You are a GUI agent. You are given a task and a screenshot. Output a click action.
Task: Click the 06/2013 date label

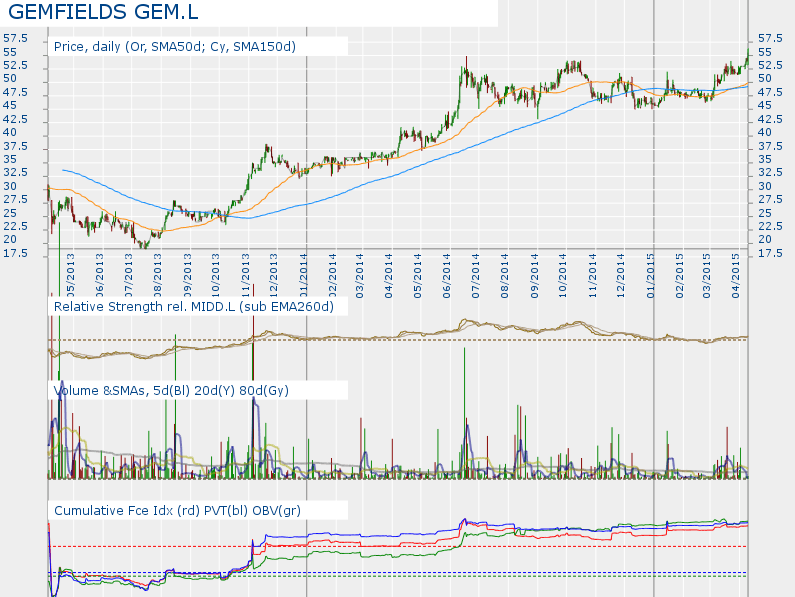point(100,275)
